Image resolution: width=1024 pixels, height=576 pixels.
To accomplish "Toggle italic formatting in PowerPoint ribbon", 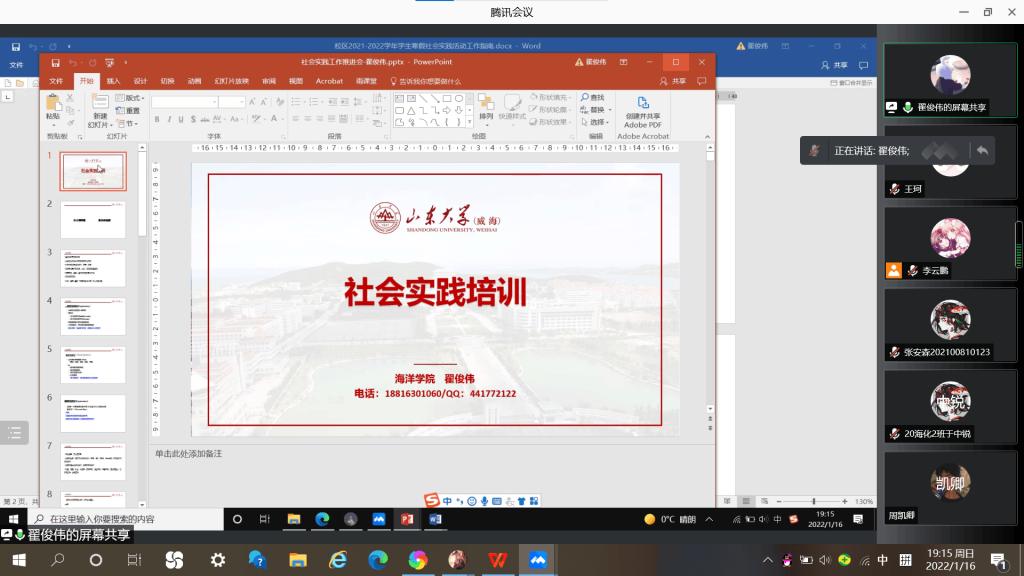I will [x=169, y=120].
